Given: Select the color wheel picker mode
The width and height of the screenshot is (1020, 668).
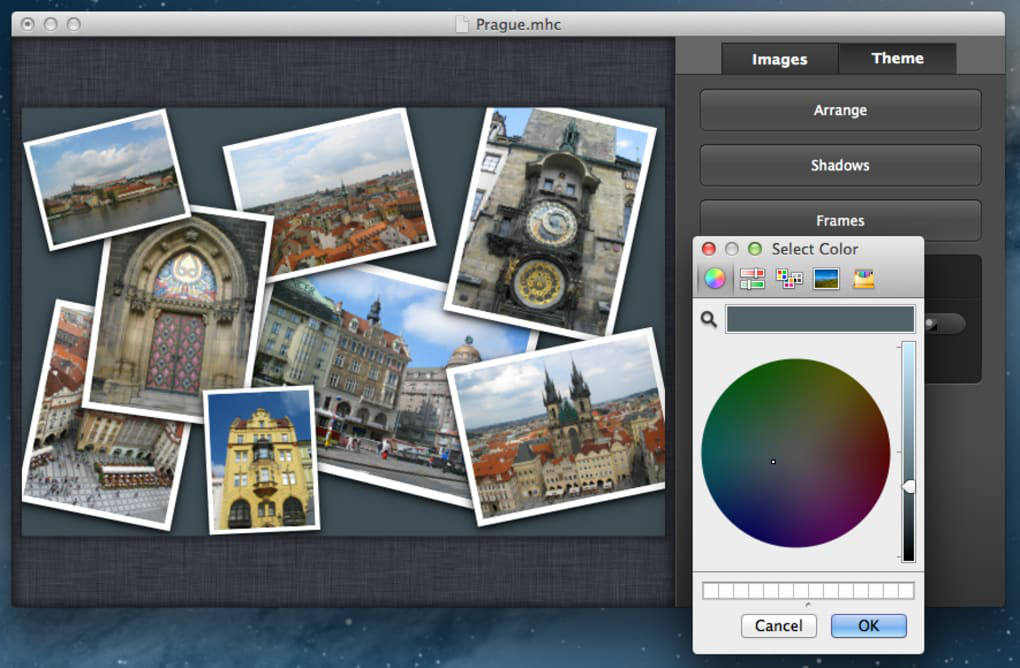Looking at the screenshot, I should 714,279.
